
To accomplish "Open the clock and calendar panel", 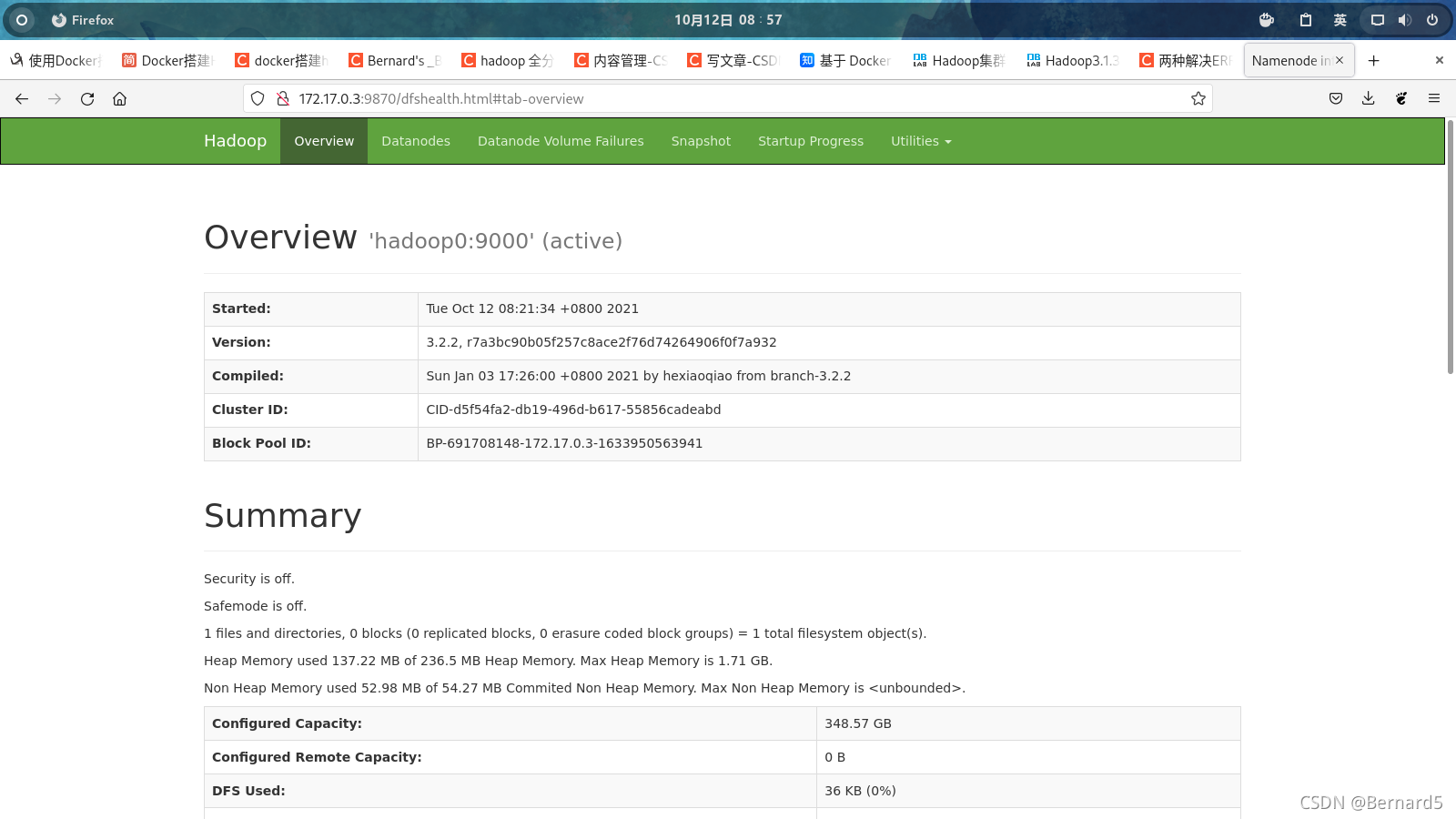I will (728, 19).
